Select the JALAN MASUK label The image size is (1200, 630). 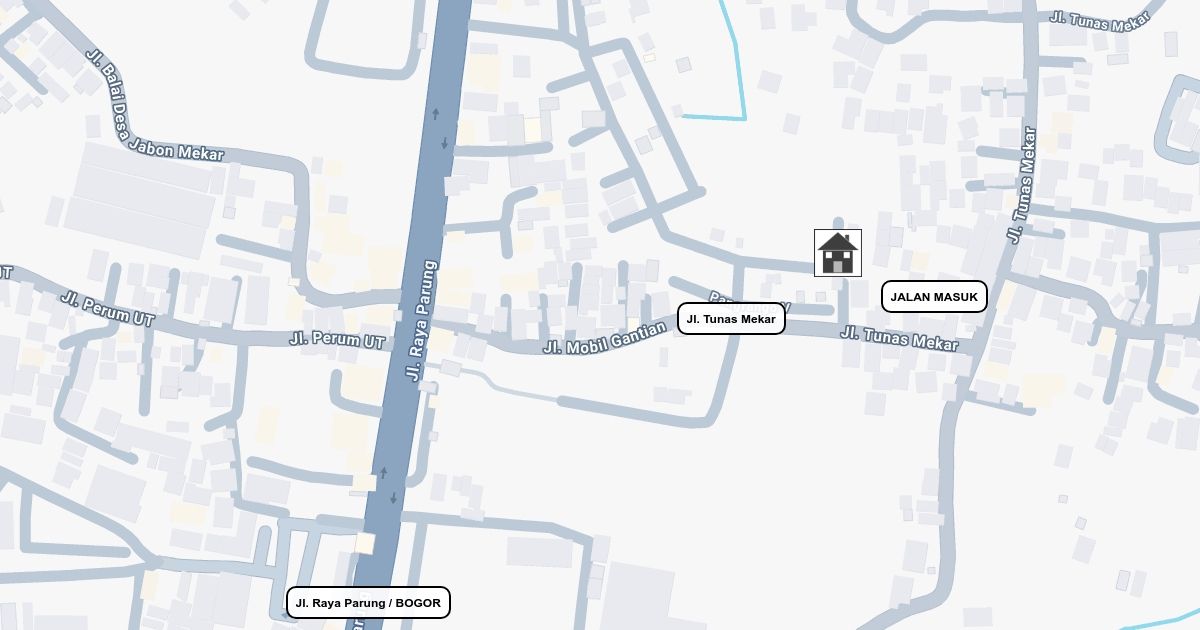click(934, 297)
